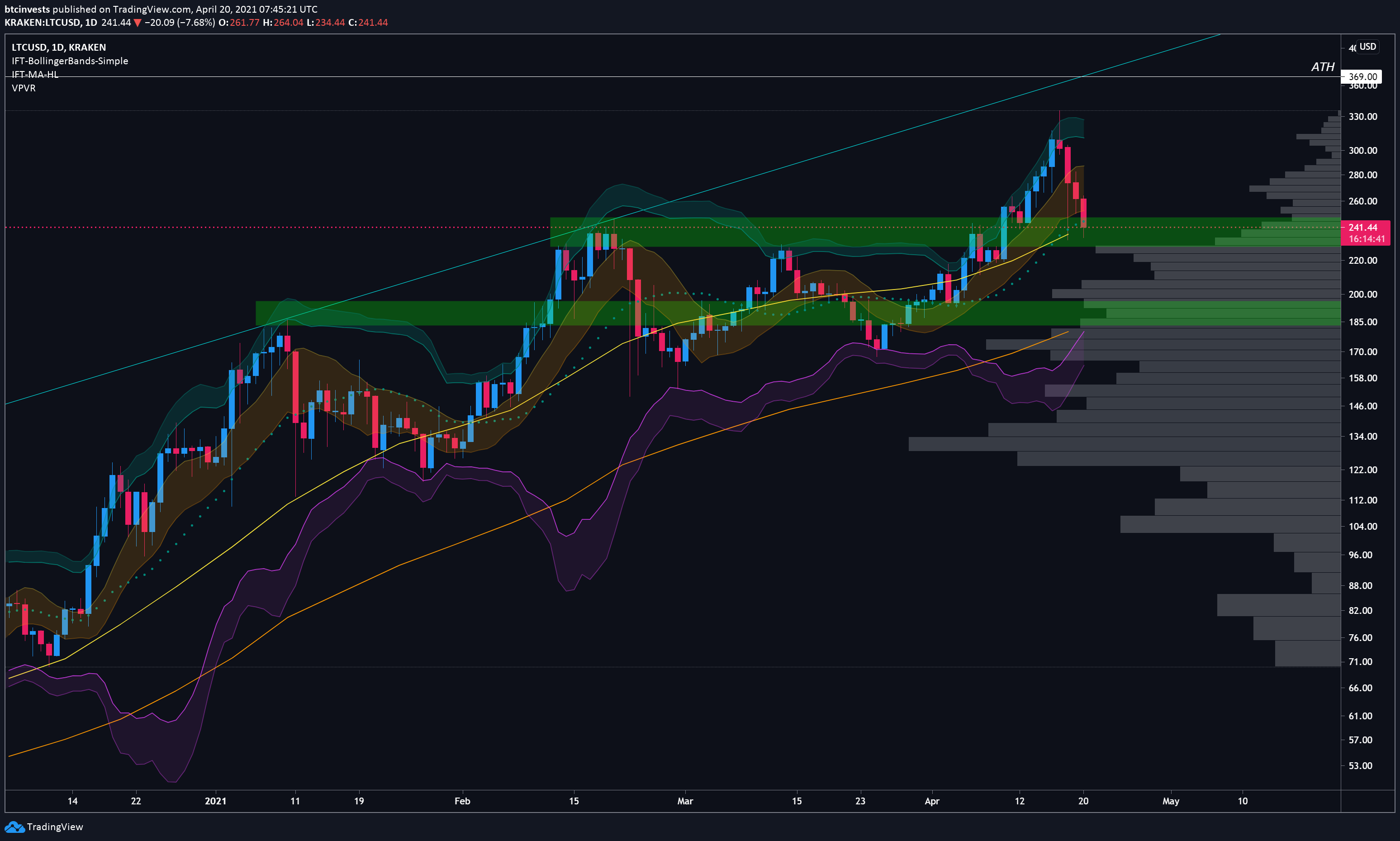The image size is (1400, 841).
Task: Click the 19 date label on time axis
Action: click(359, 801)
